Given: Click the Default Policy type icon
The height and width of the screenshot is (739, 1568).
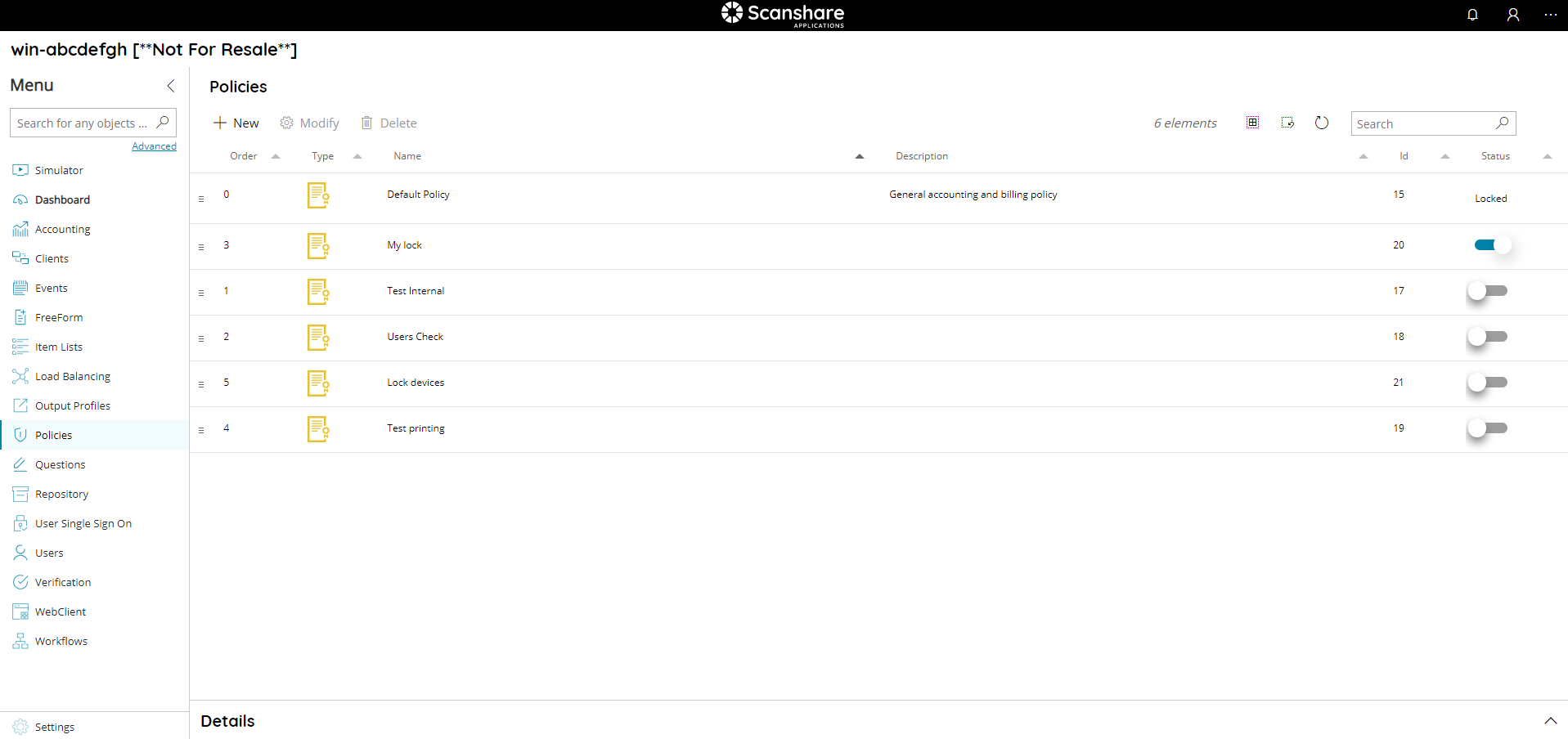Looking at the screenshot, I should click(318, 195).
